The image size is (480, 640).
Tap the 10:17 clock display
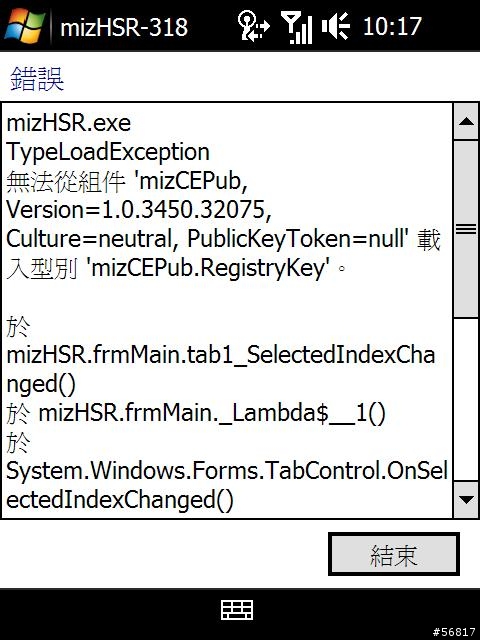pos(392,27)
